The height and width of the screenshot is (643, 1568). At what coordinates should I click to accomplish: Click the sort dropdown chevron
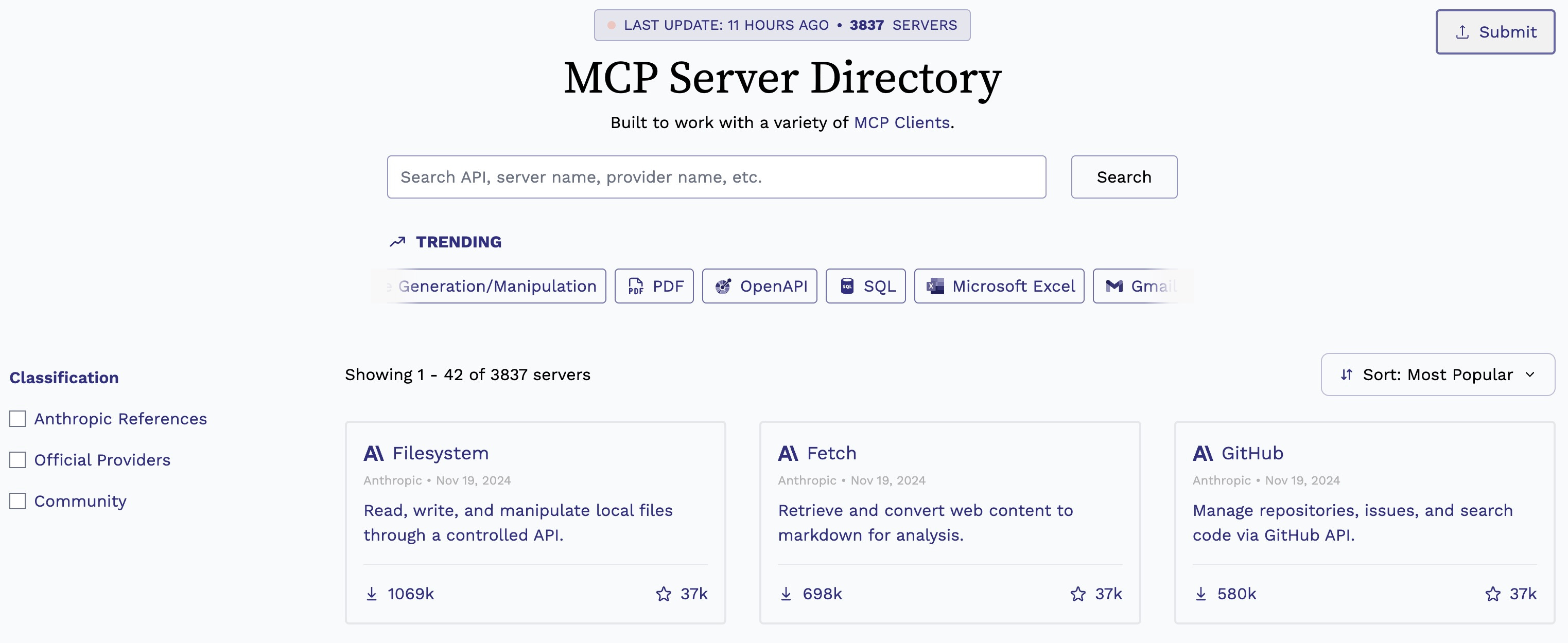[x=1530, y=374]
